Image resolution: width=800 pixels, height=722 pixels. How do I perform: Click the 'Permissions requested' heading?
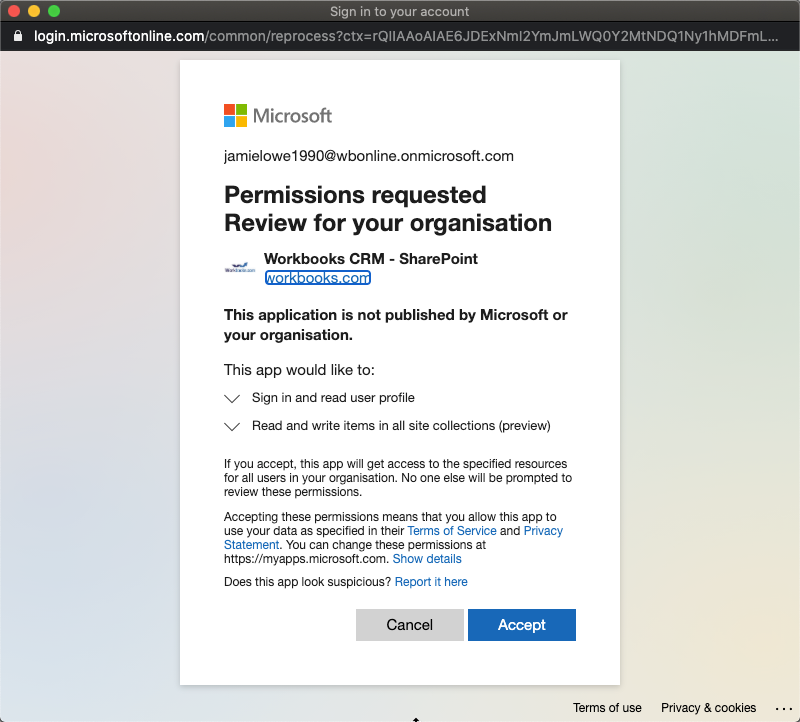tap(355, 194)
